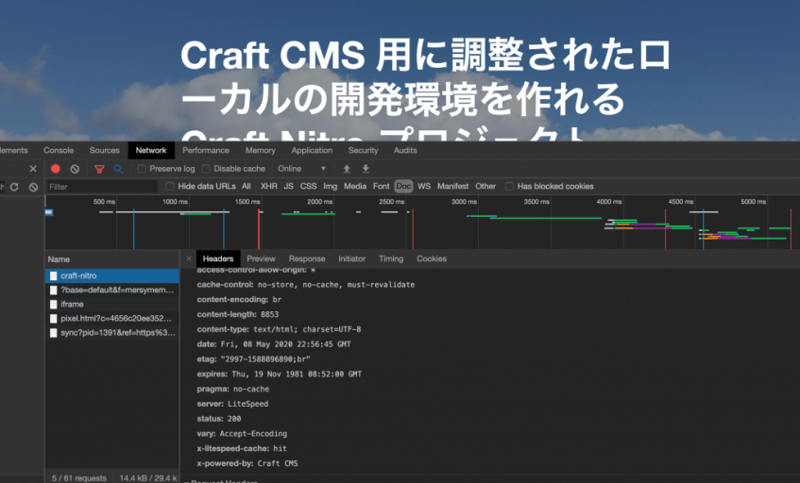Click the Filter text input field
Image resolution: width=800 pixels, height=483 pixels.
[100, 186]
